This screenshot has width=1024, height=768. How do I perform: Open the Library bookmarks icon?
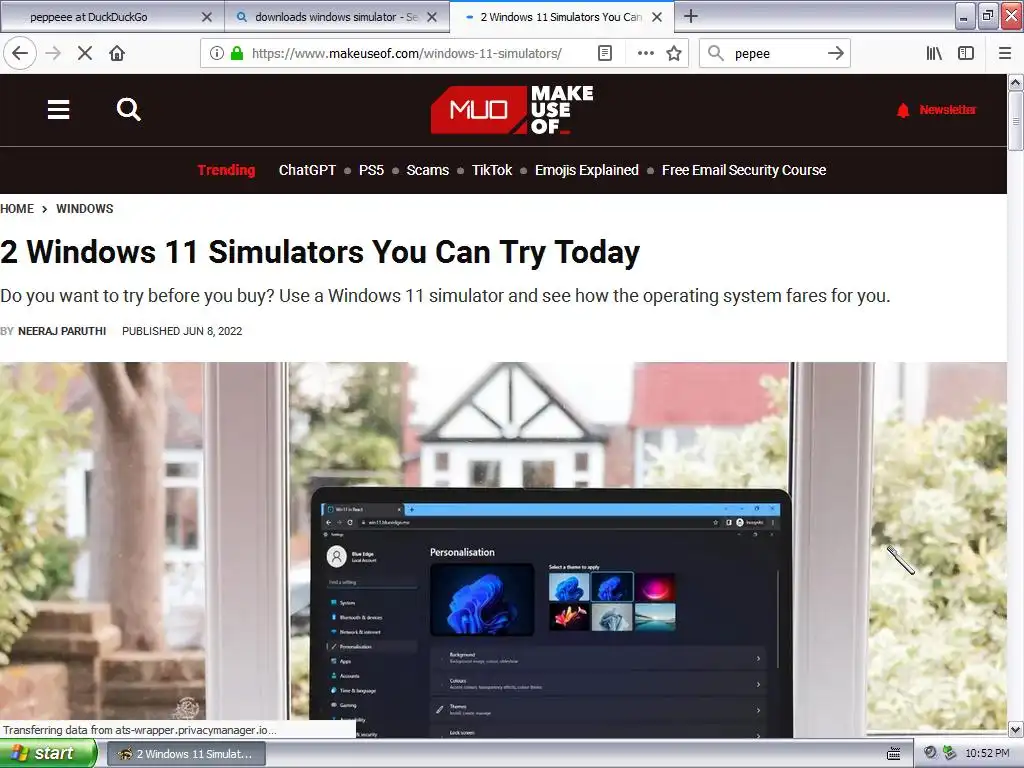point(934,53)
